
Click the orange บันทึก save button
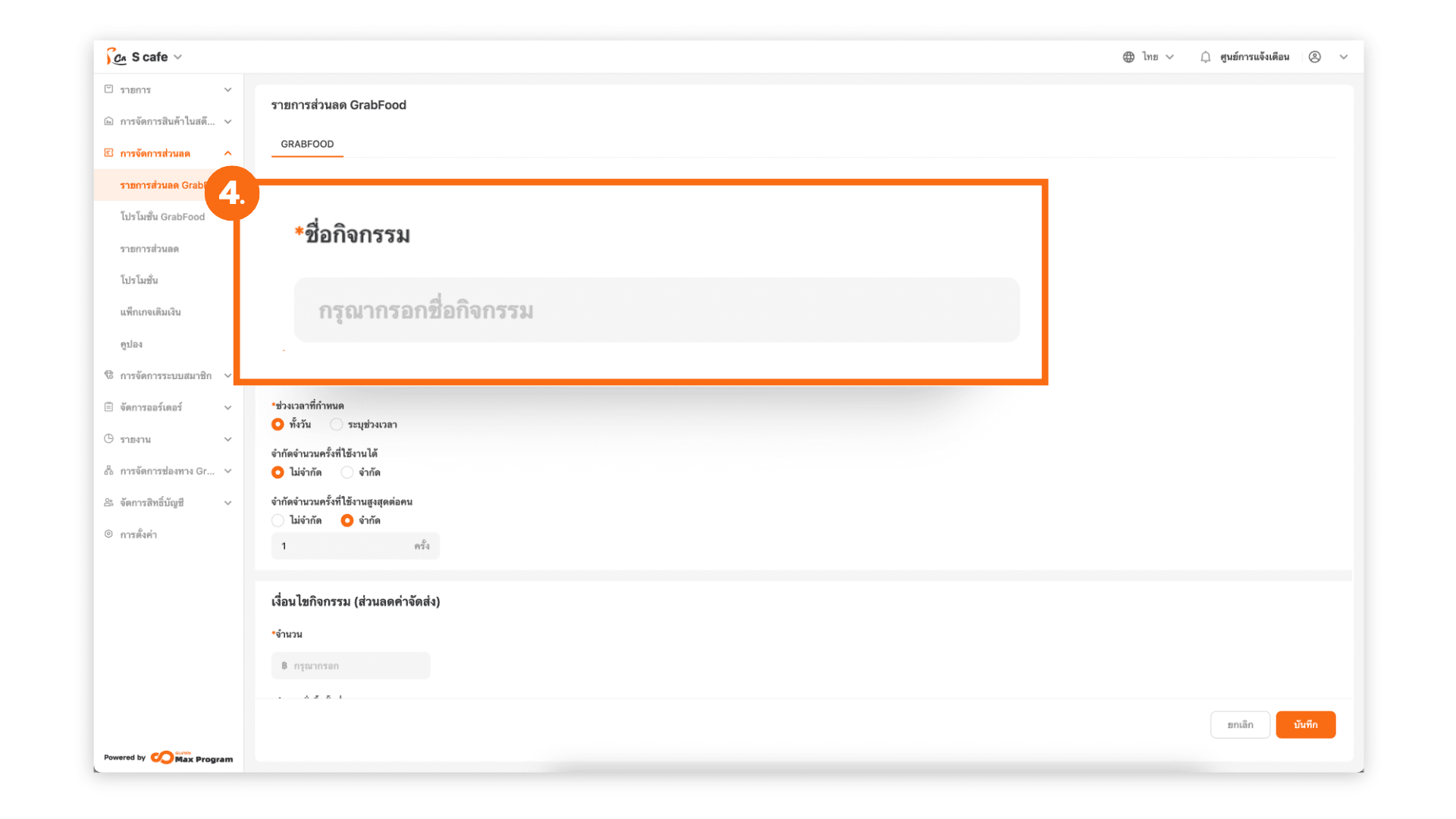pos(1305,725)
